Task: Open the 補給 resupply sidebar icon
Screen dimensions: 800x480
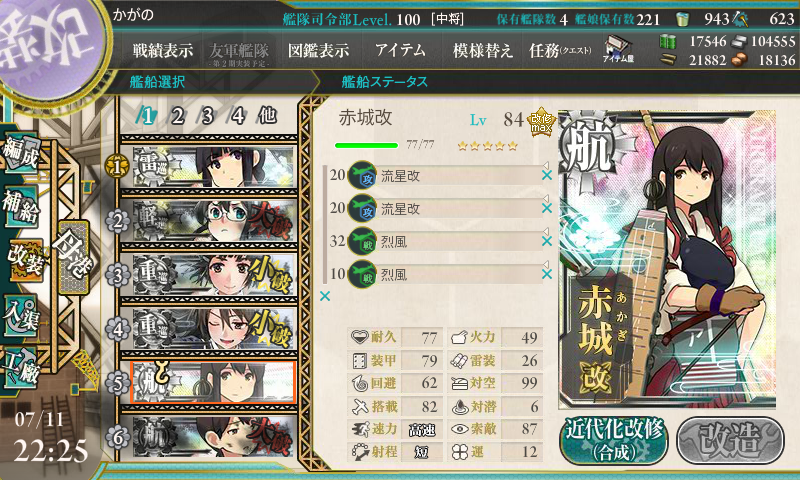Action: coord(21,206)
